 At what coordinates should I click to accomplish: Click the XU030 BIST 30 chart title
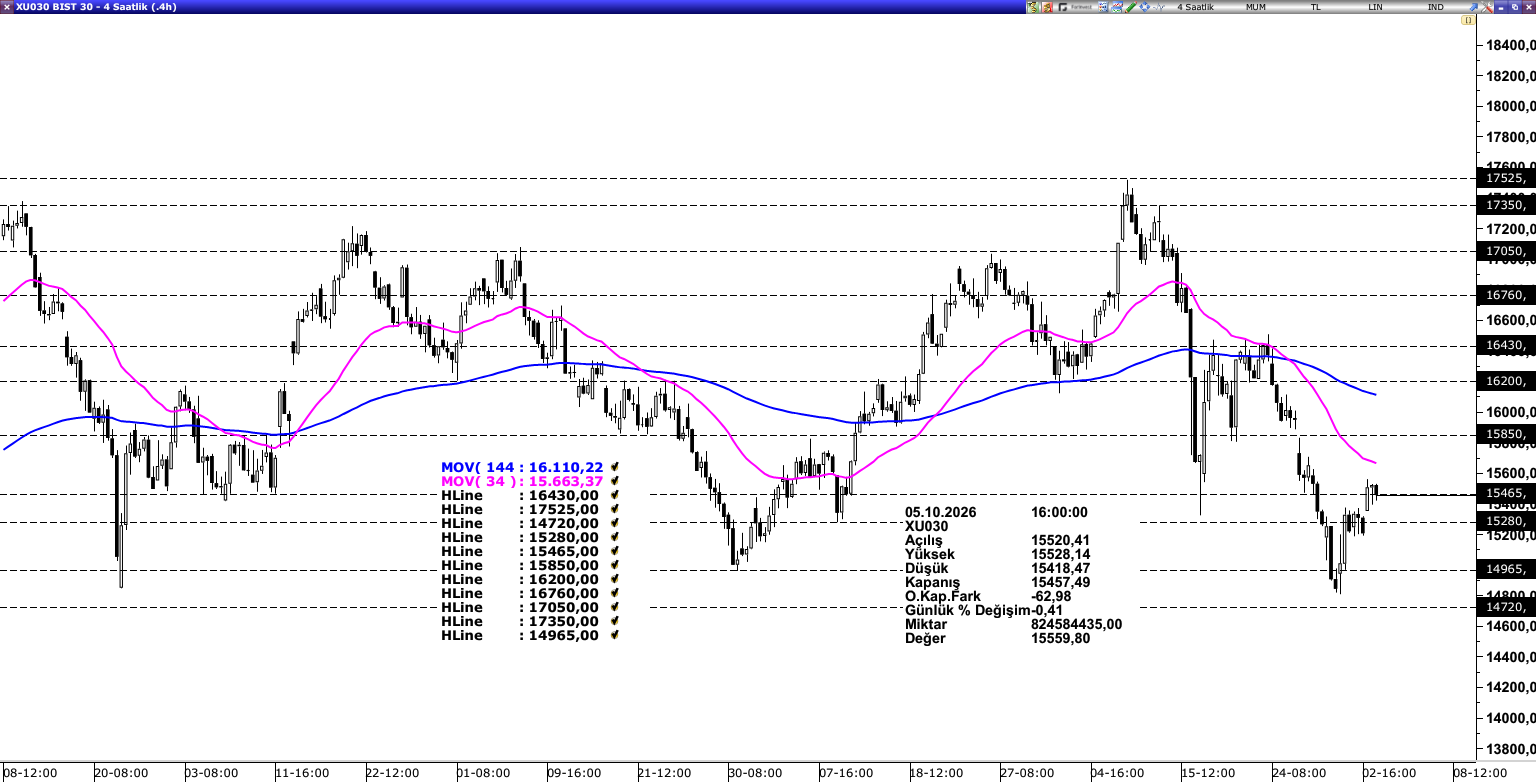click(x=96, y=7)
